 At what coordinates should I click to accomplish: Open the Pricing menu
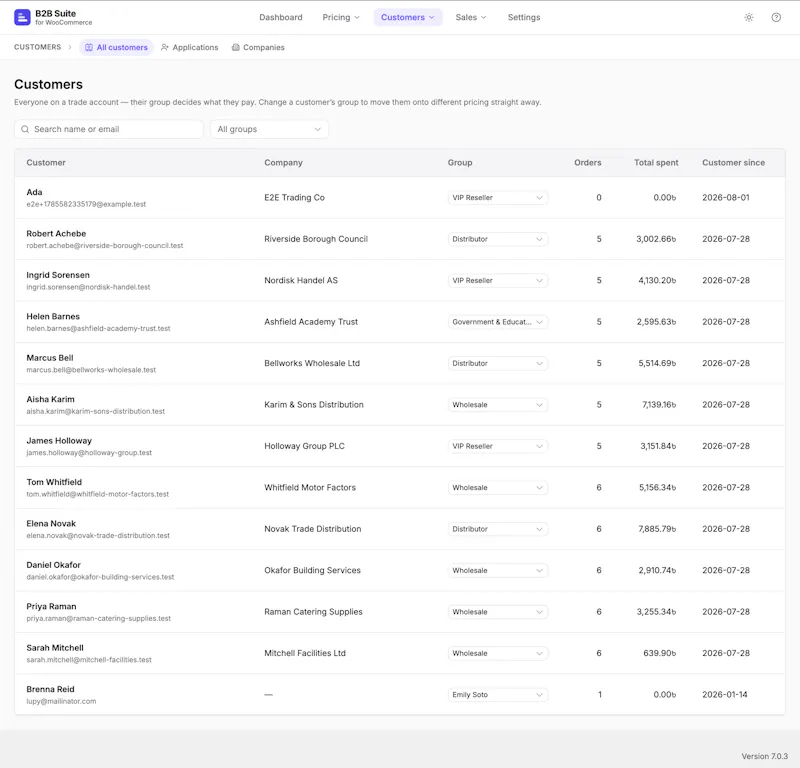[x=341, y=17]
